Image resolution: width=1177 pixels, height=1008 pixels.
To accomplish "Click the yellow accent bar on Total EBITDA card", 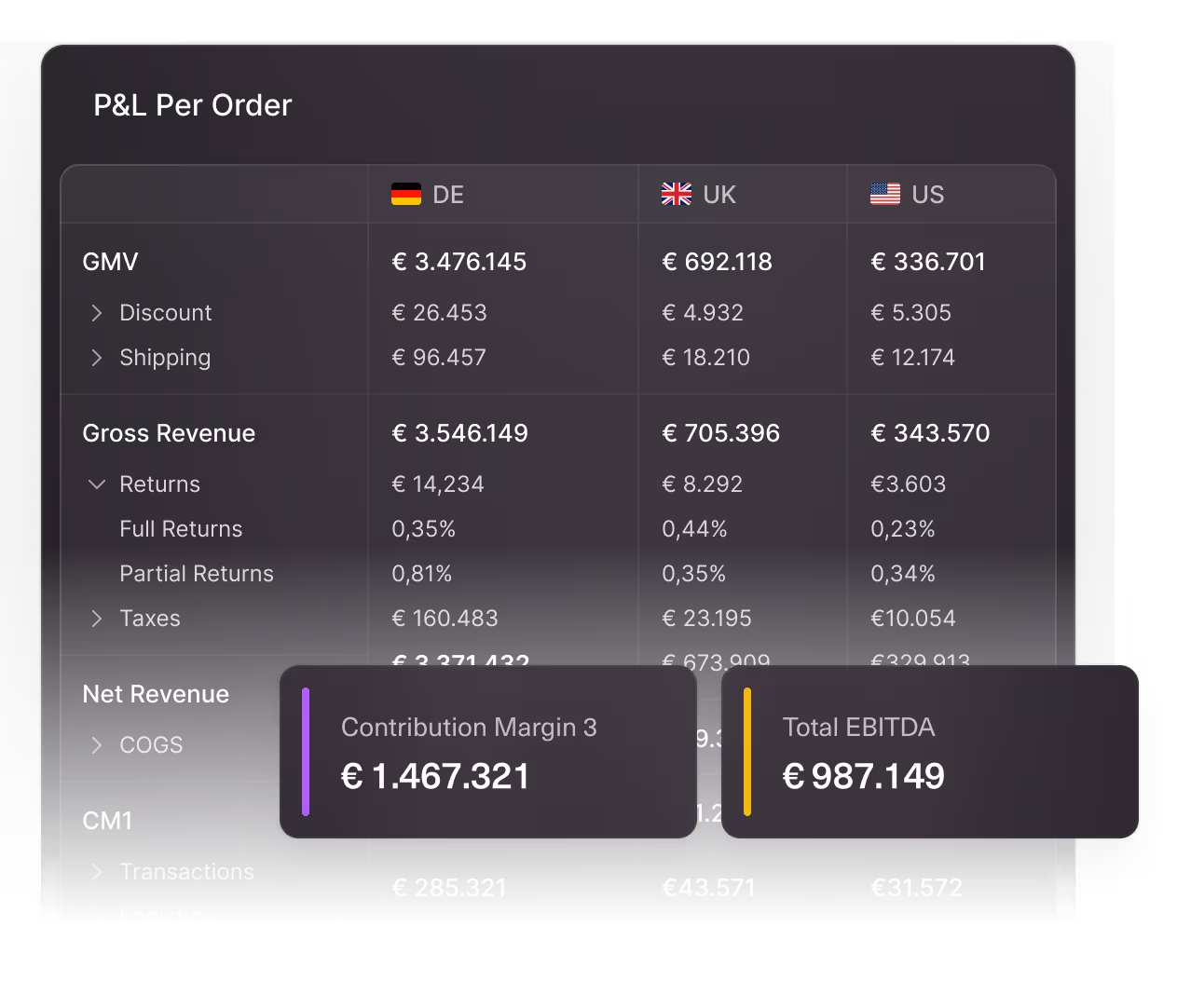I will (748, 755).
